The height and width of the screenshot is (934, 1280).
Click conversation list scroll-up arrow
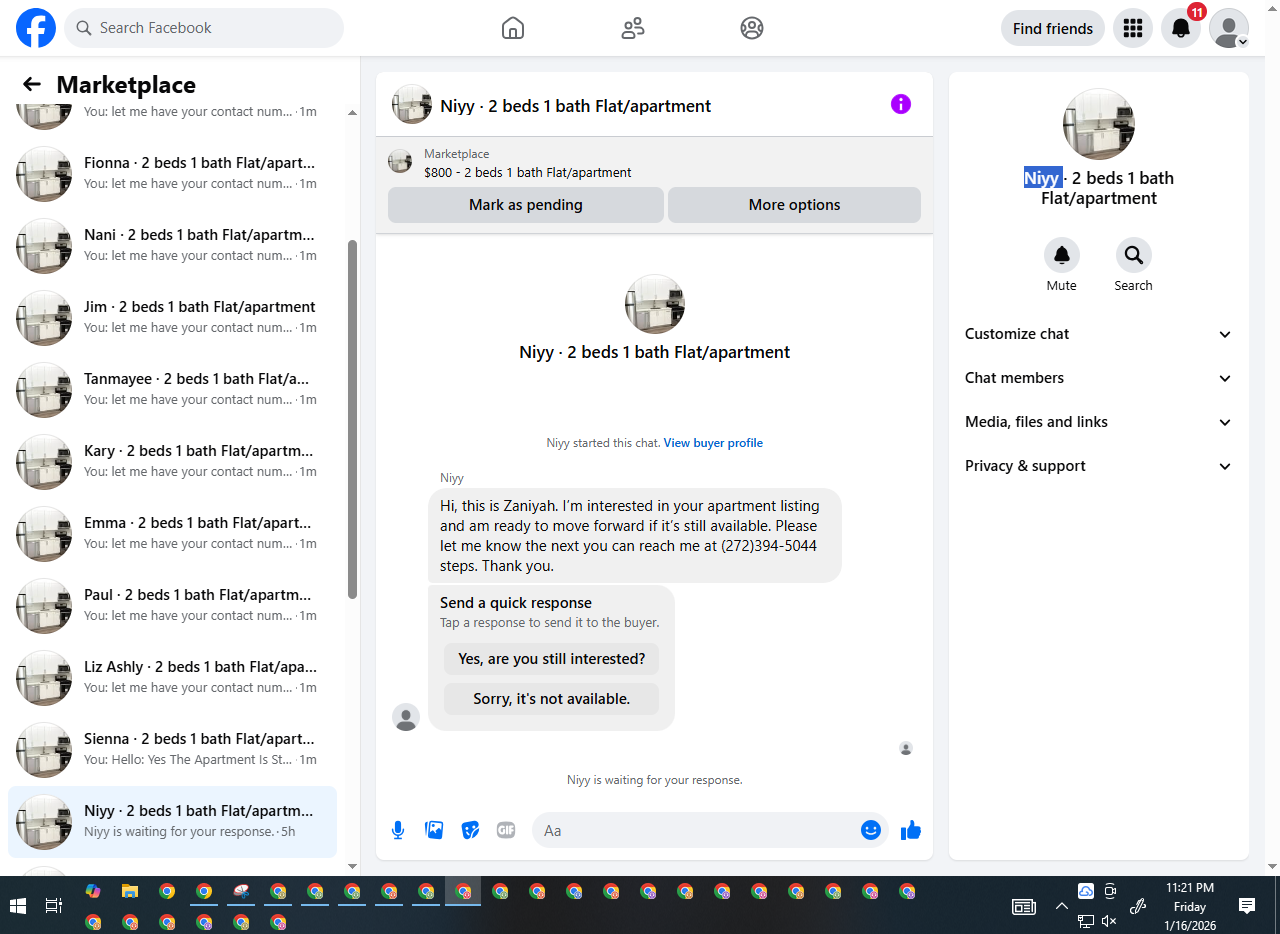pos(352,112)
